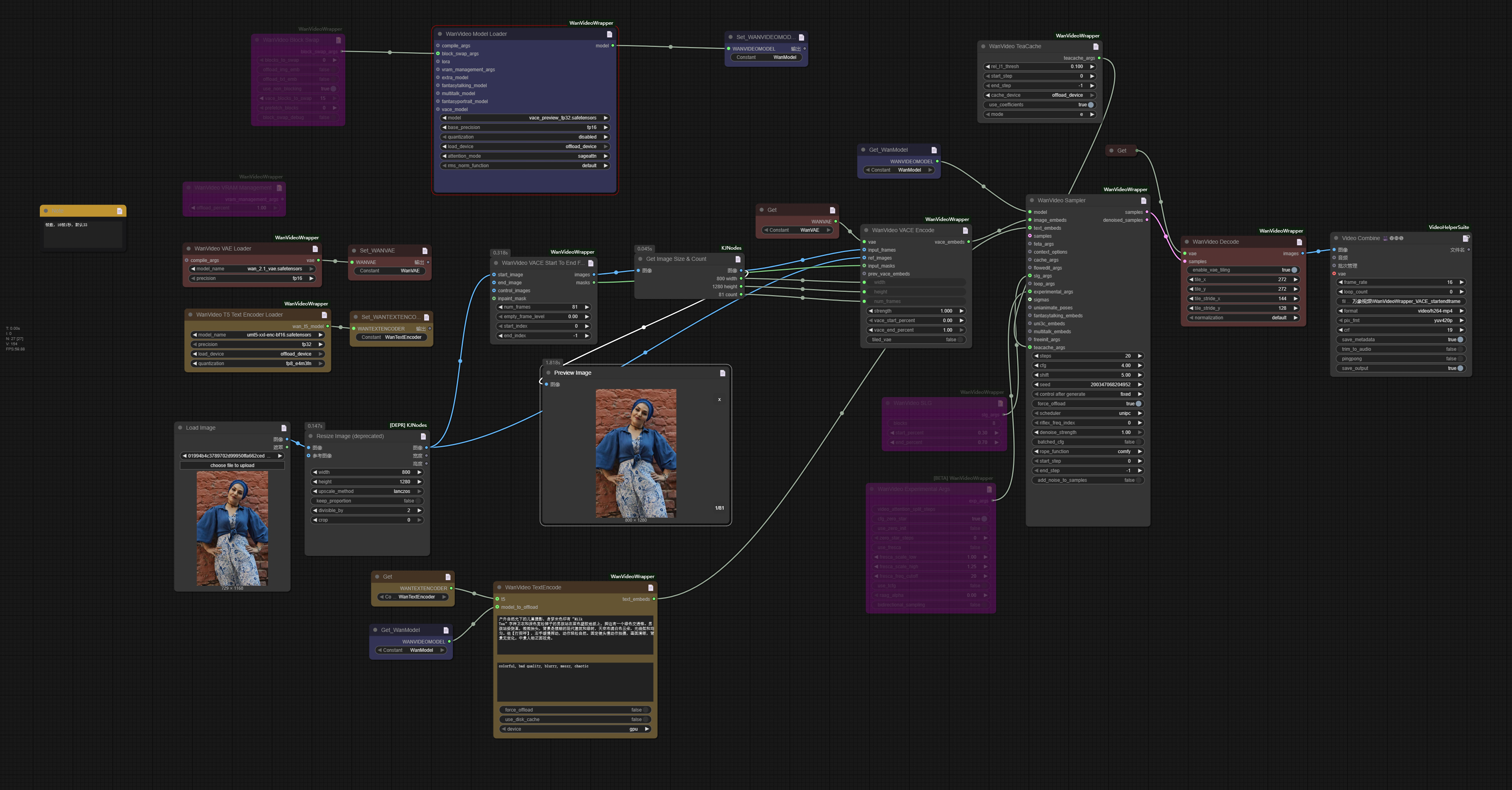
Task: Collapse the Resize Image (deprecated) node
Action: click(311, 436)
